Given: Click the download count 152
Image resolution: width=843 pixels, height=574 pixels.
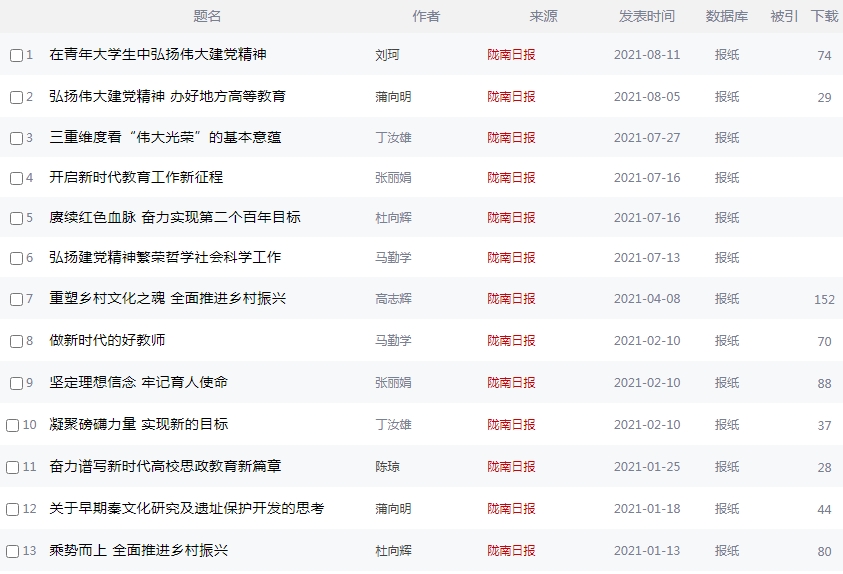Looking at the screenshot, I should [x=824, y=299].
